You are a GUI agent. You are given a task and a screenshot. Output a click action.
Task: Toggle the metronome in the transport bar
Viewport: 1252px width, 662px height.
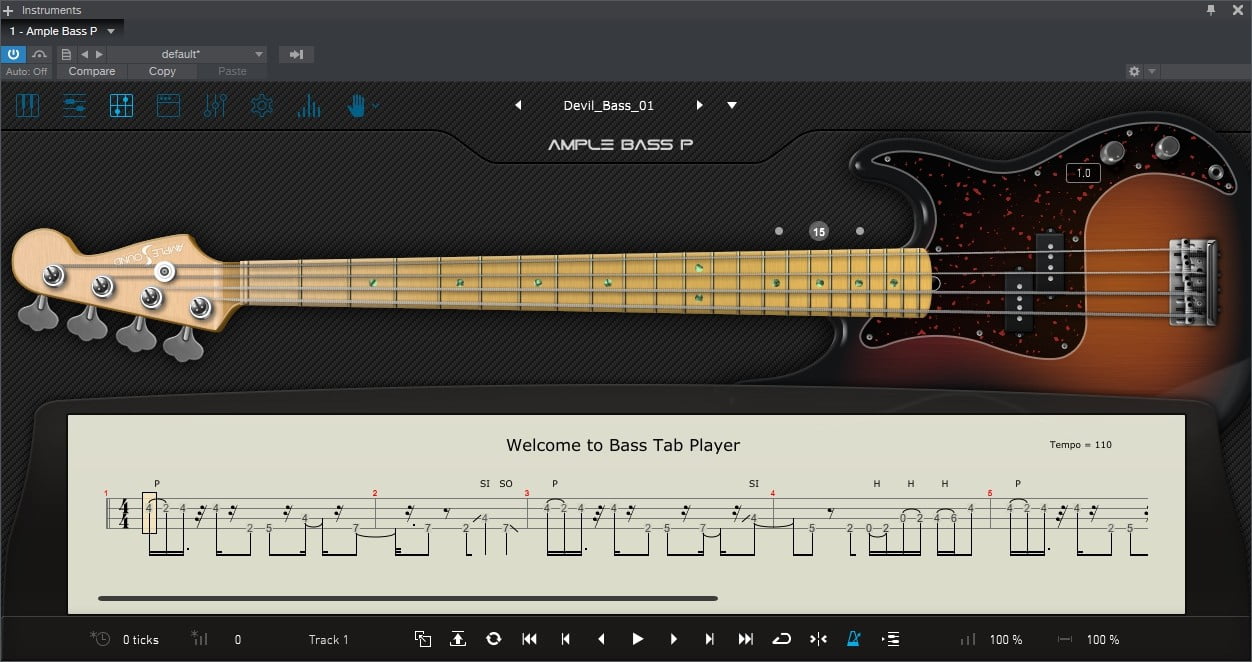coord(854,639)
